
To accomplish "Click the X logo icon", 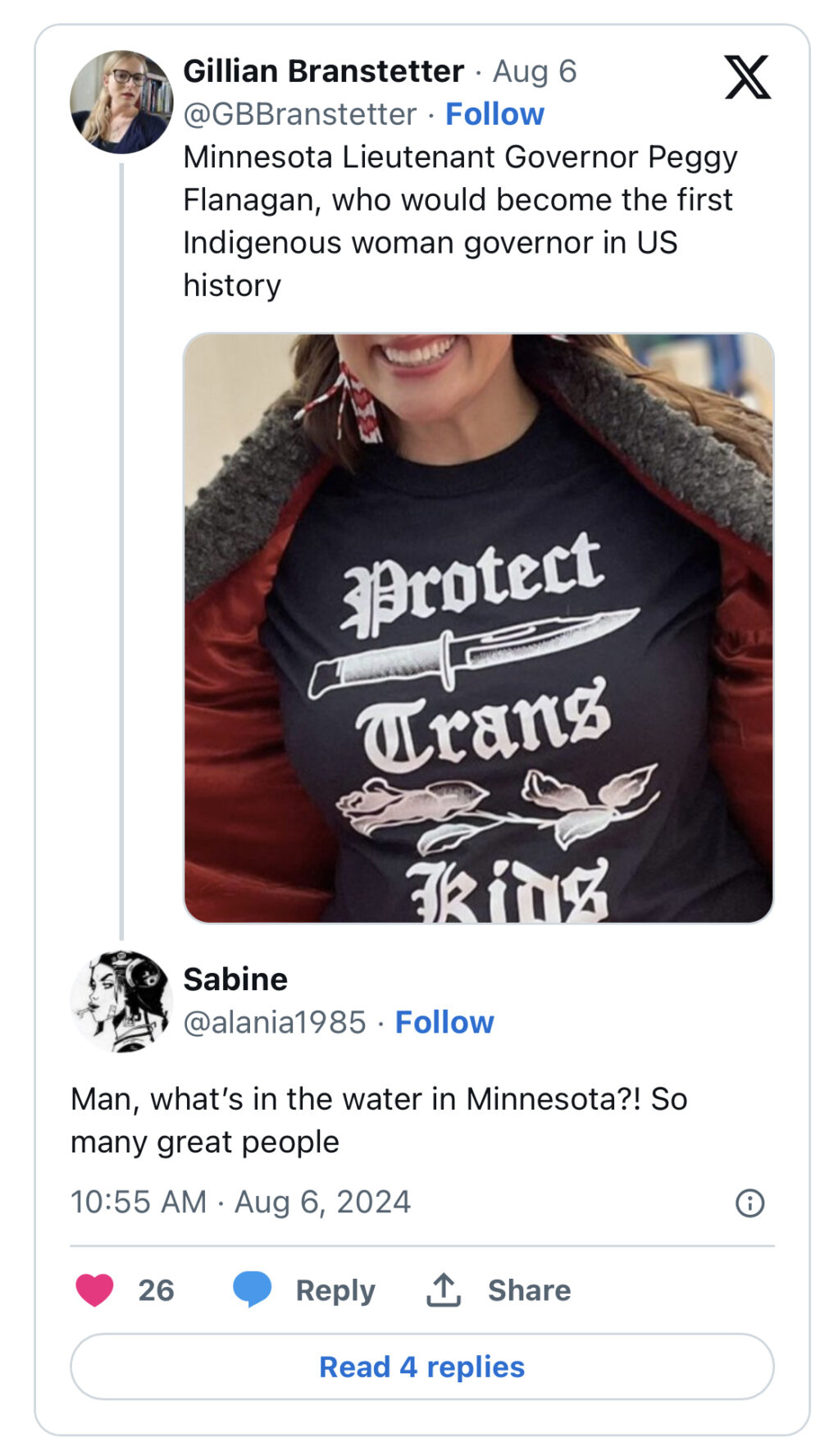I will (x=747, y=77).
